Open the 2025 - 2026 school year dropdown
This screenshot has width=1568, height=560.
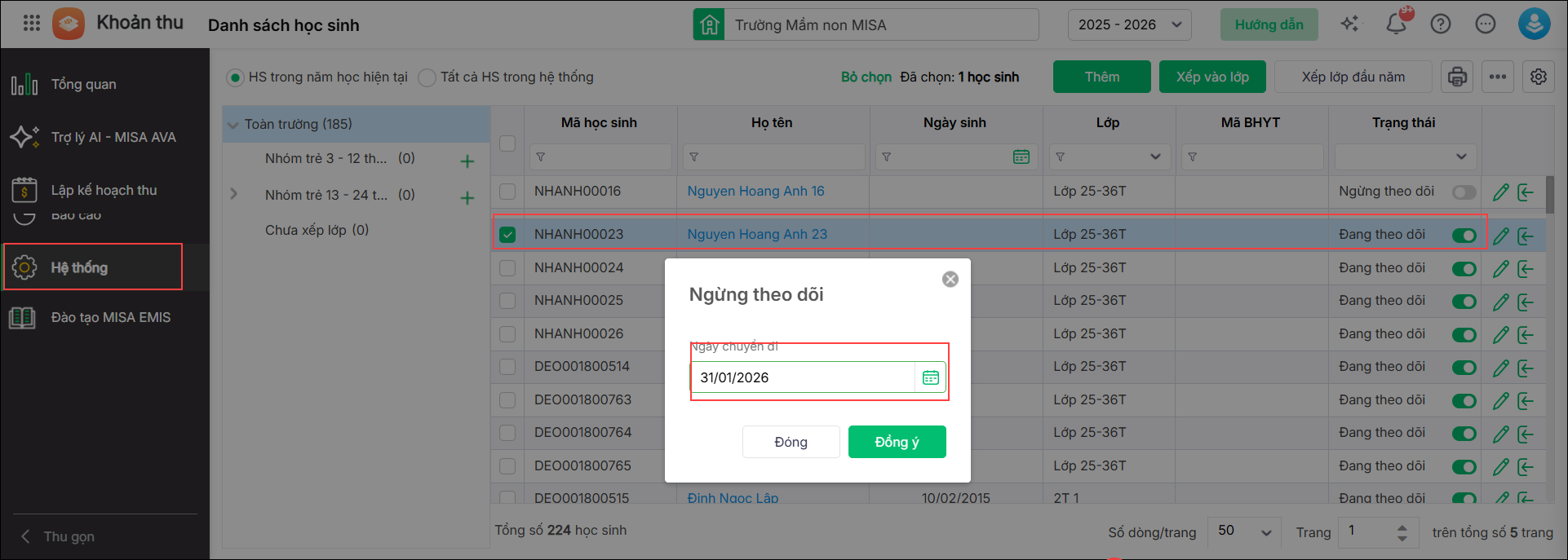tap(1130, 24)
